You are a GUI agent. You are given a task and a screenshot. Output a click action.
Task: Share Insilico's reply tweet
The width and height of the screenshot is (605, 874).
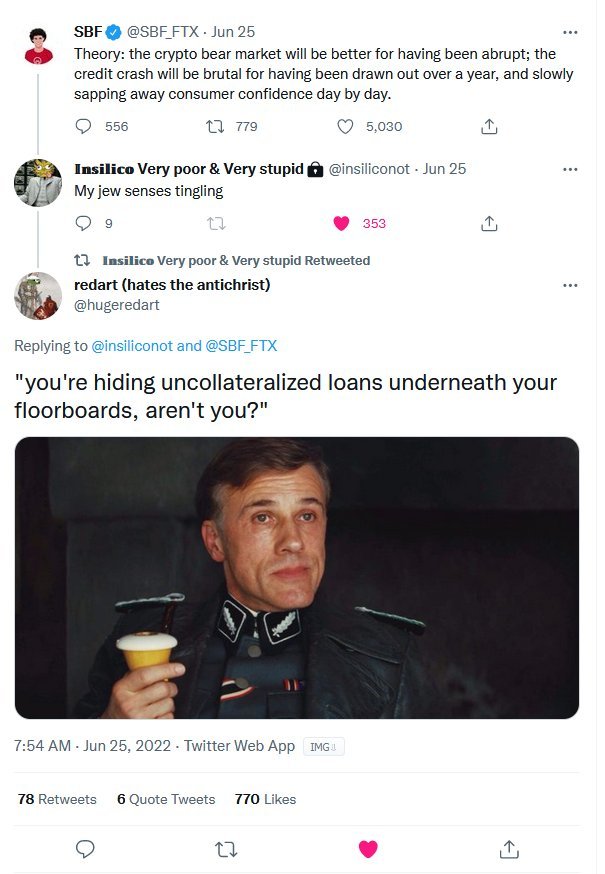(489, 223)
